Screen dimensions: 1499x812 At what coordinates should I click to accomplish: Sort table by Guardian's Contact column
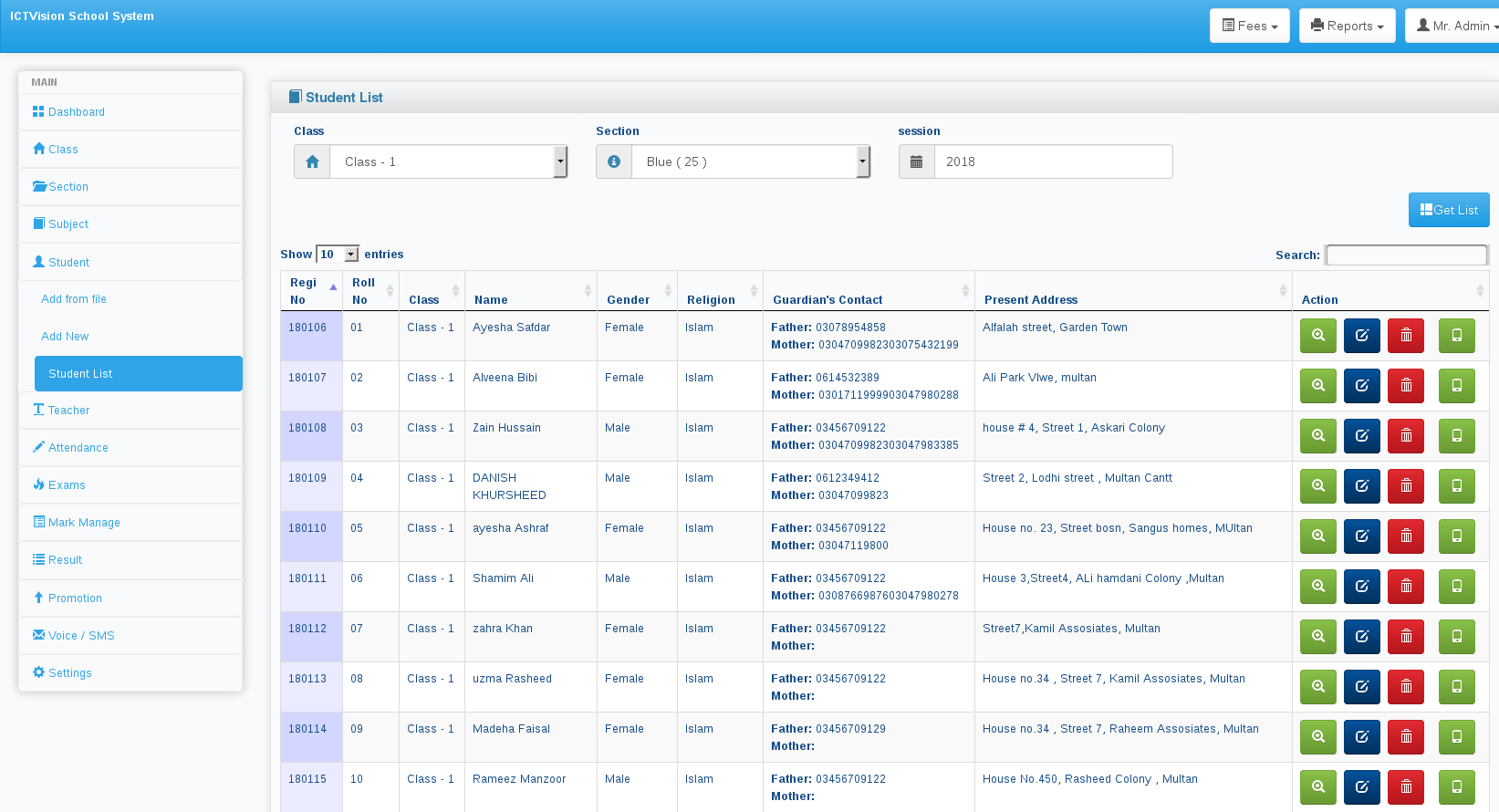pos(869,291)
